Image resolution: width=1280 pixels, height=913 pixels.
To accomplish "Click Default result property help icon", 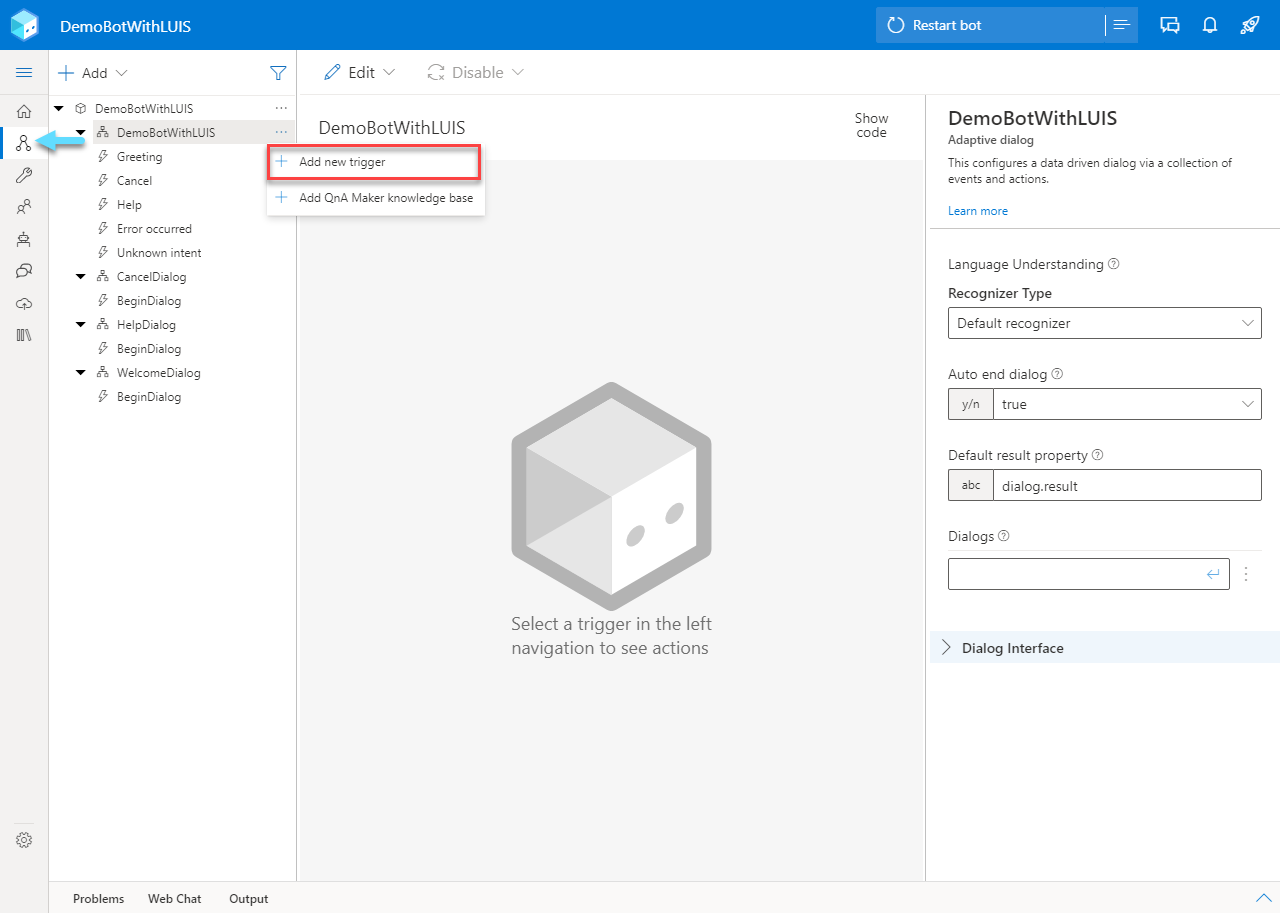I will click(x=1097, y=455).
